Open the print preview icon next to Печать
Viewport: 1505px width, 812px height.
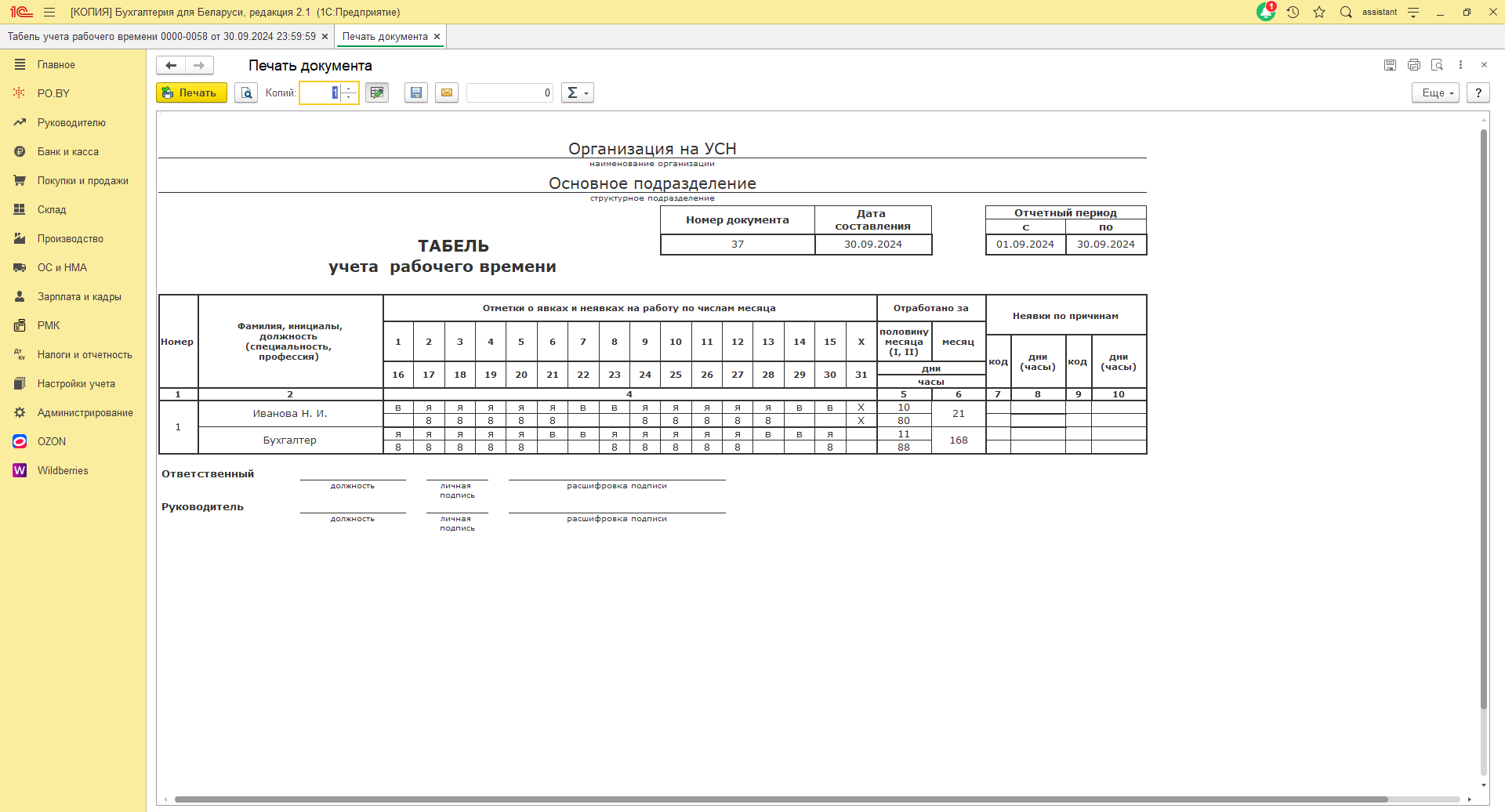point(246,92)
